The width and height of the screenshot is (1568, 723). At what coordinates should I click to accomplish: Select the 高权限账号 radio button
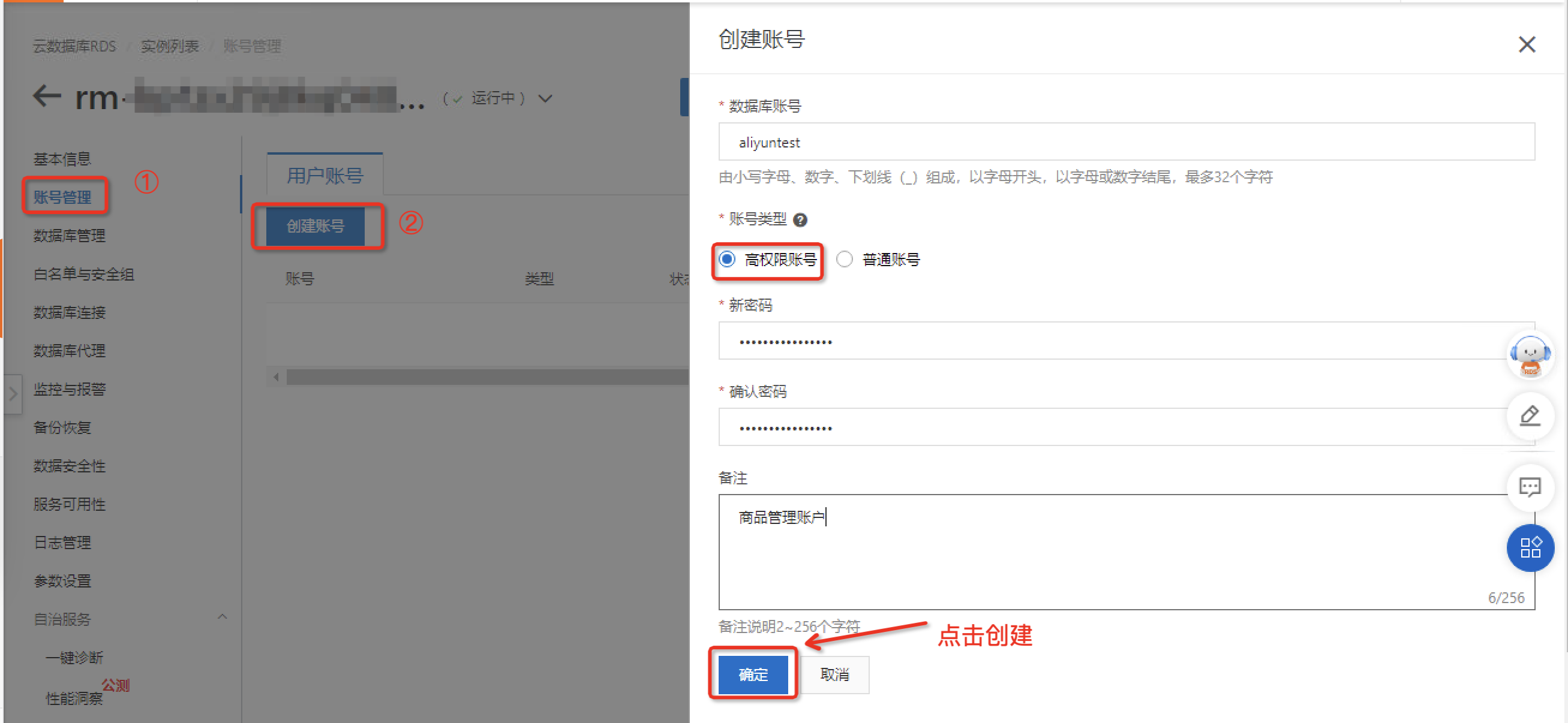click(727, 259)
